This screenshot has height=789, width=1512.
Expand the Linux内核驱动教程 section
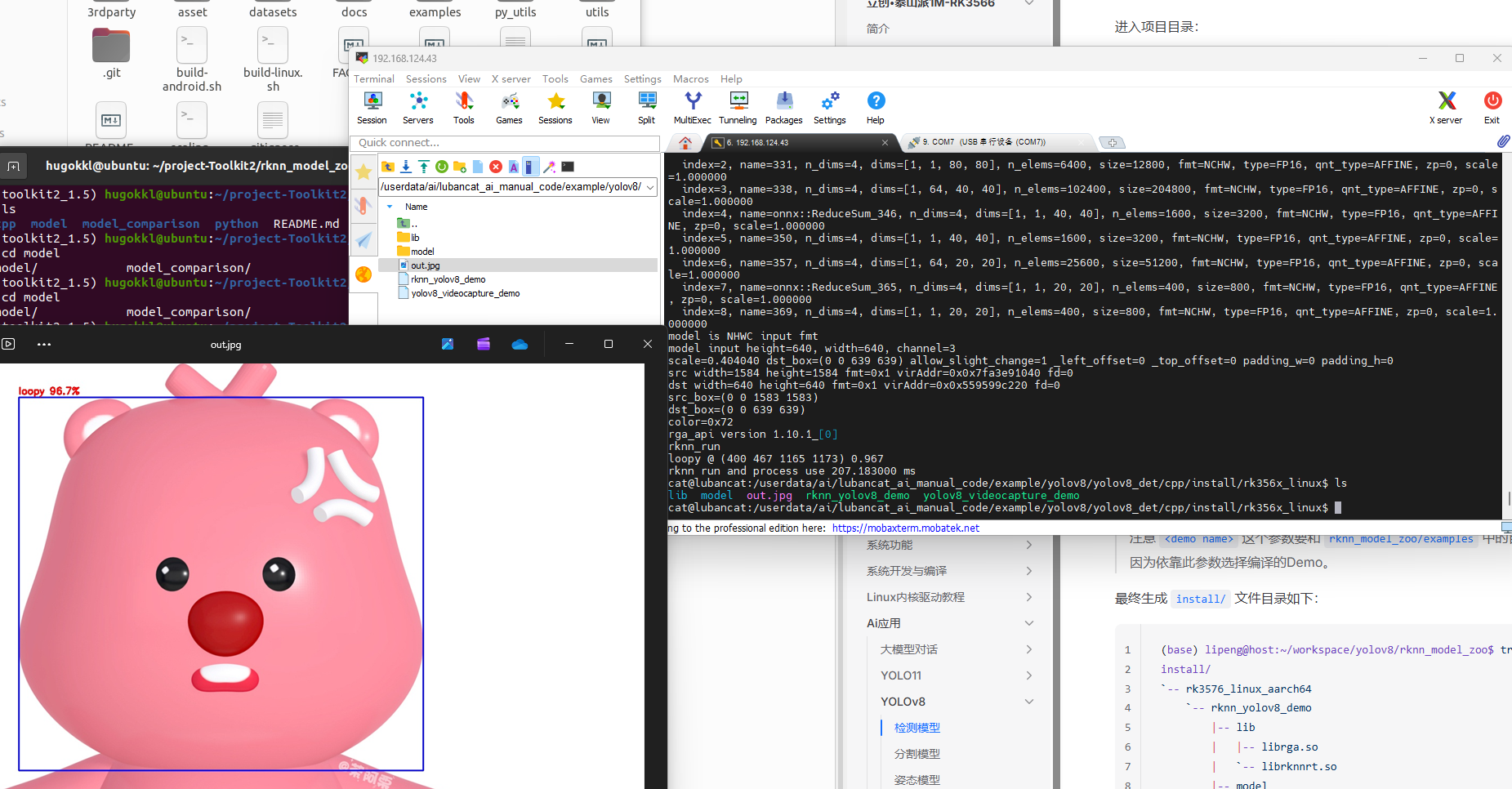pyautogui.click(x=1028, y=597)
